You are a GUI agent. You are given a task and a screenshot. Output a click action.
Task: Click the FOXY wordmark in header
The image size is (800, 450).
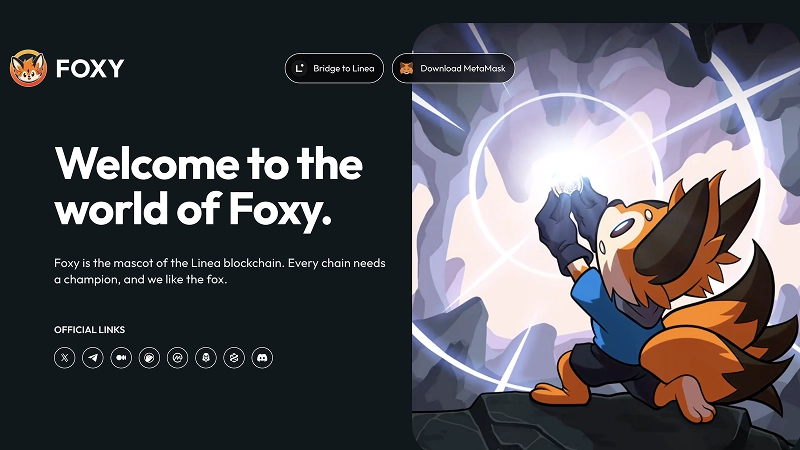click(x=90, y=68)
